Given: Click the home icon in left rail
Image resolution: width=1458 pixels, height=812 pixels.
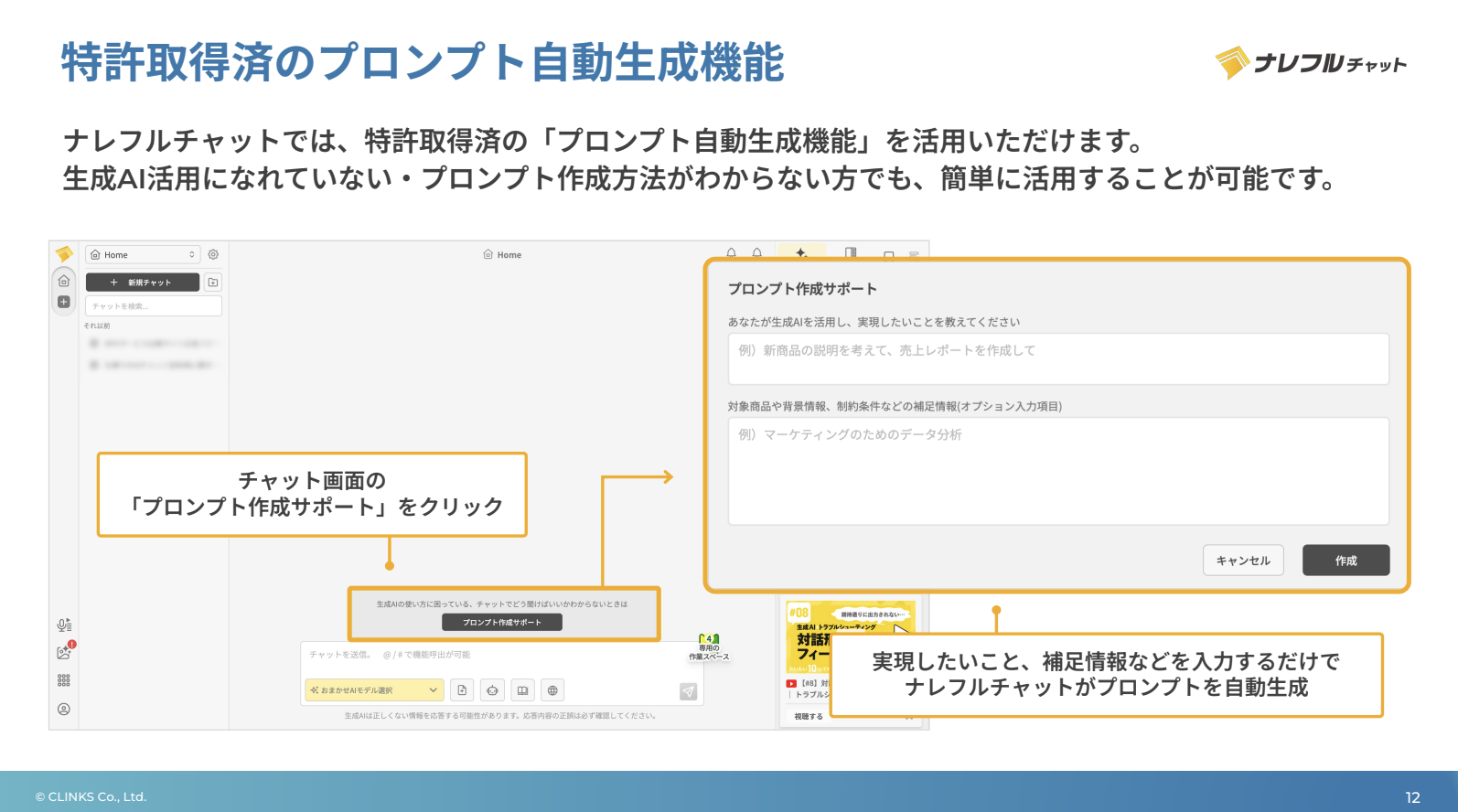Looking at the screenshot, I should 64,281.
